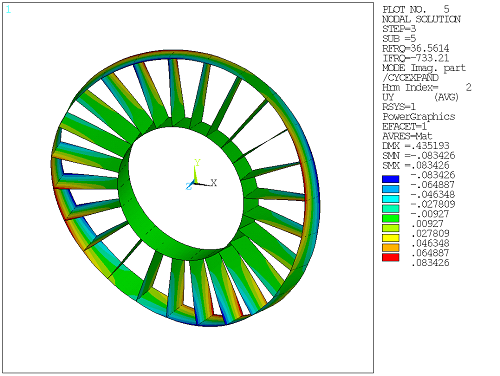Click the 'PLOT NO. 5' text
The image size is (500, 376).
(x=416, y=9)
